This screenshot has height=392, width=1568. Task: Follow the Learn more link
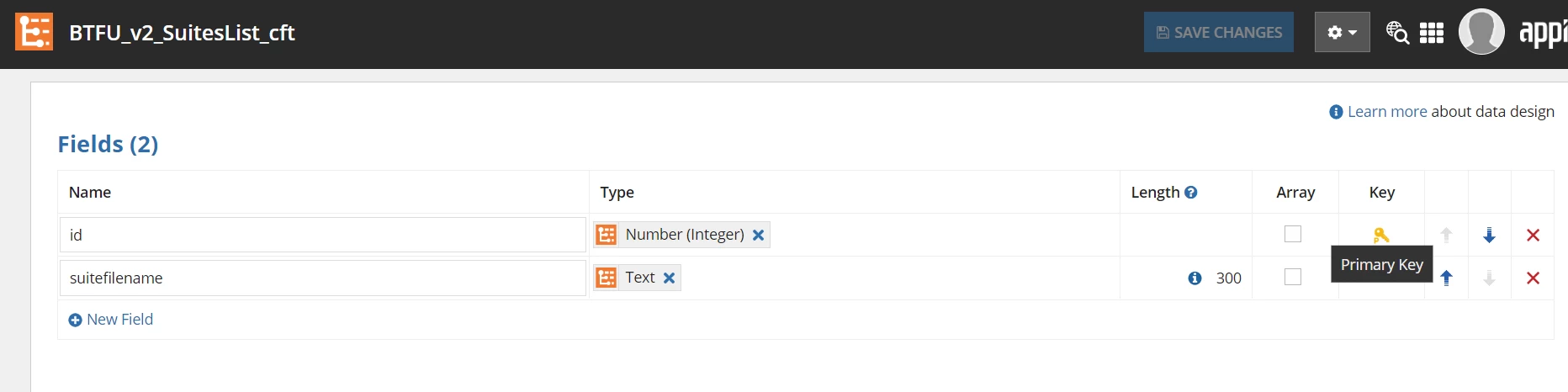[x=1387, y=112]
